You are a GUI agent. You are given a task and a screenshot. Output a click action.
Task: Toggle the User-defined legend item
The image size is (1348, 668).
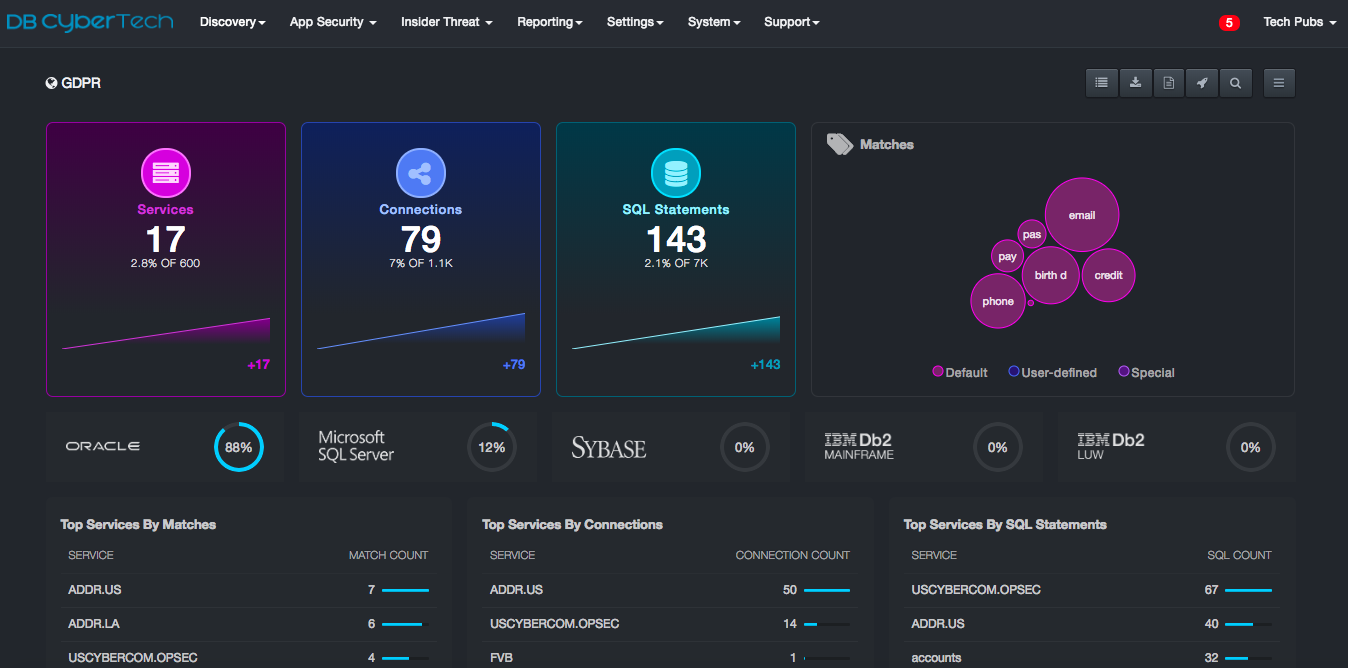[x=1053, y=372]
